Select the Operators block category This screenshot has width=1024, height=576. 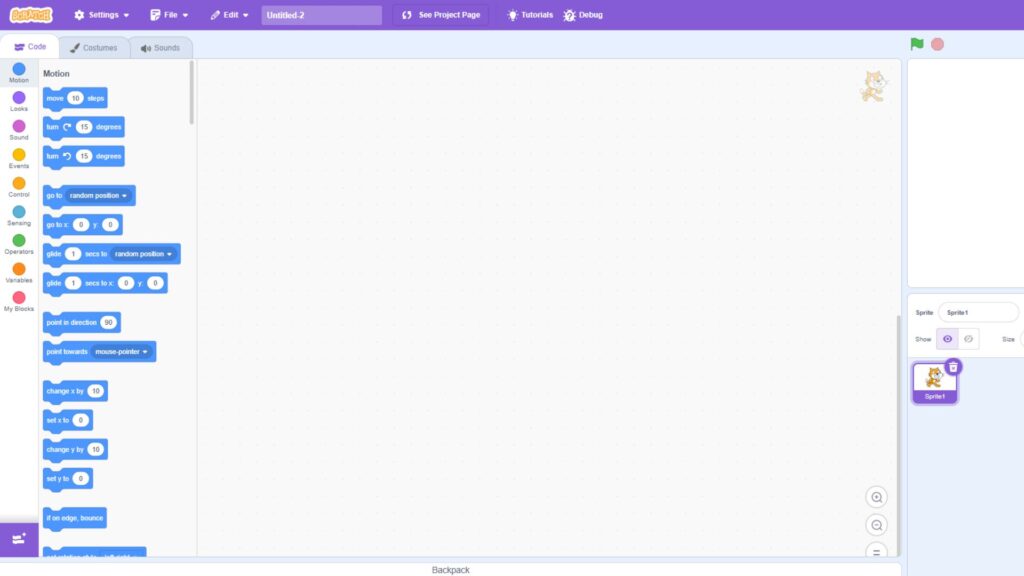[19, 244]
